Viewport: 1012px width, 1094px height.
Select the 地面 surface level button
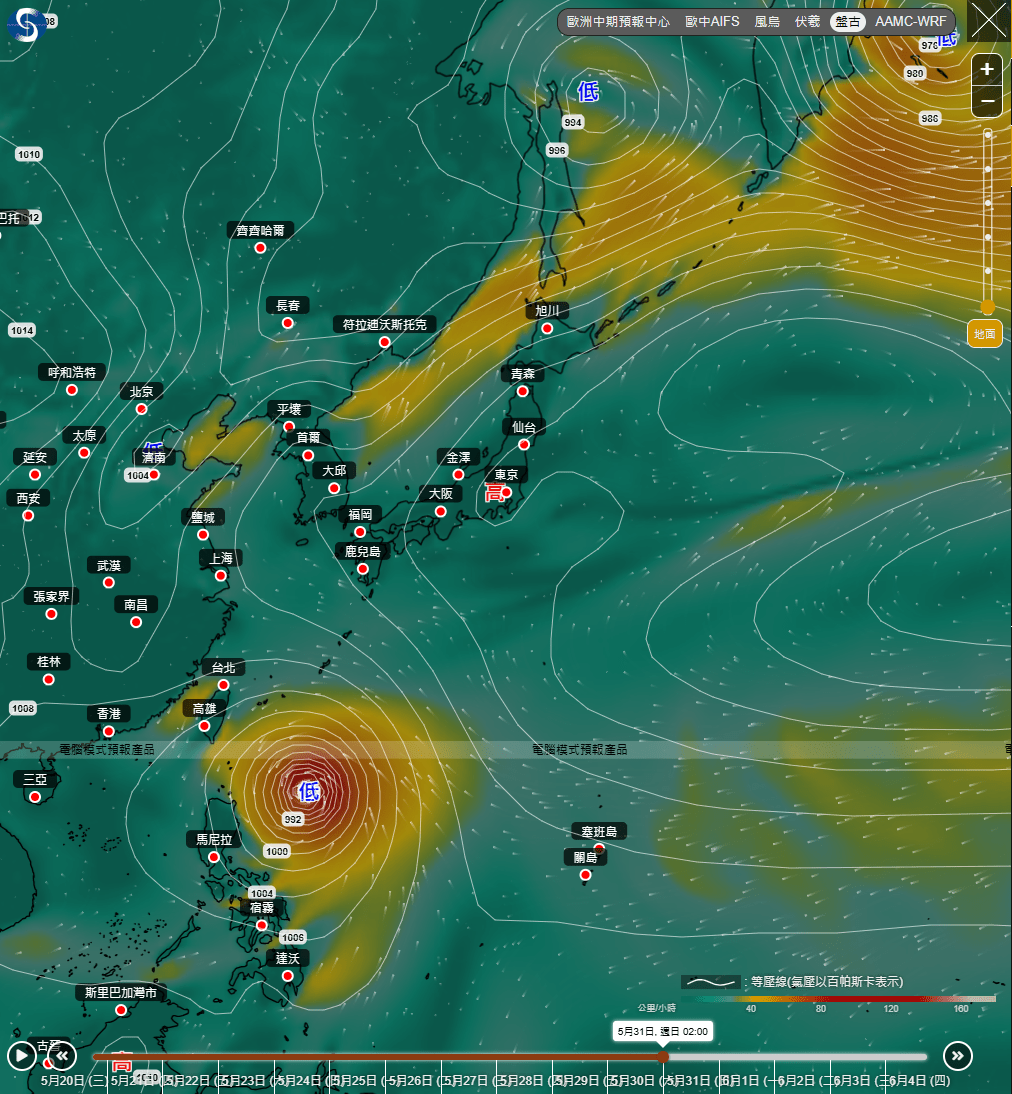coord(985,334)
